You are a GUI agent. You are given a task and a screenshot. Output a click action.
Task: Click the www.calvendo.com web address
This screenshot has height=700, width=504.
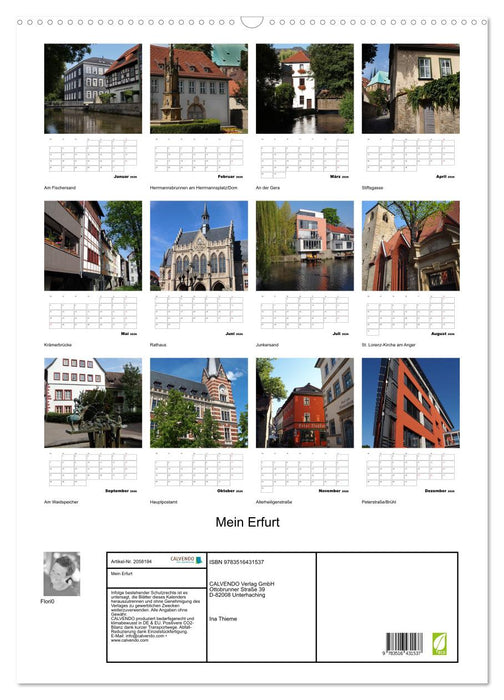tap(129, 641)
